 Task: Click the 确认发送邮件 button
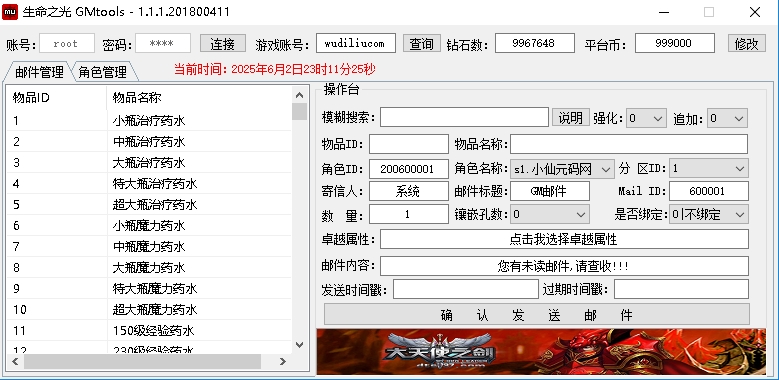(x=537, y=314)
